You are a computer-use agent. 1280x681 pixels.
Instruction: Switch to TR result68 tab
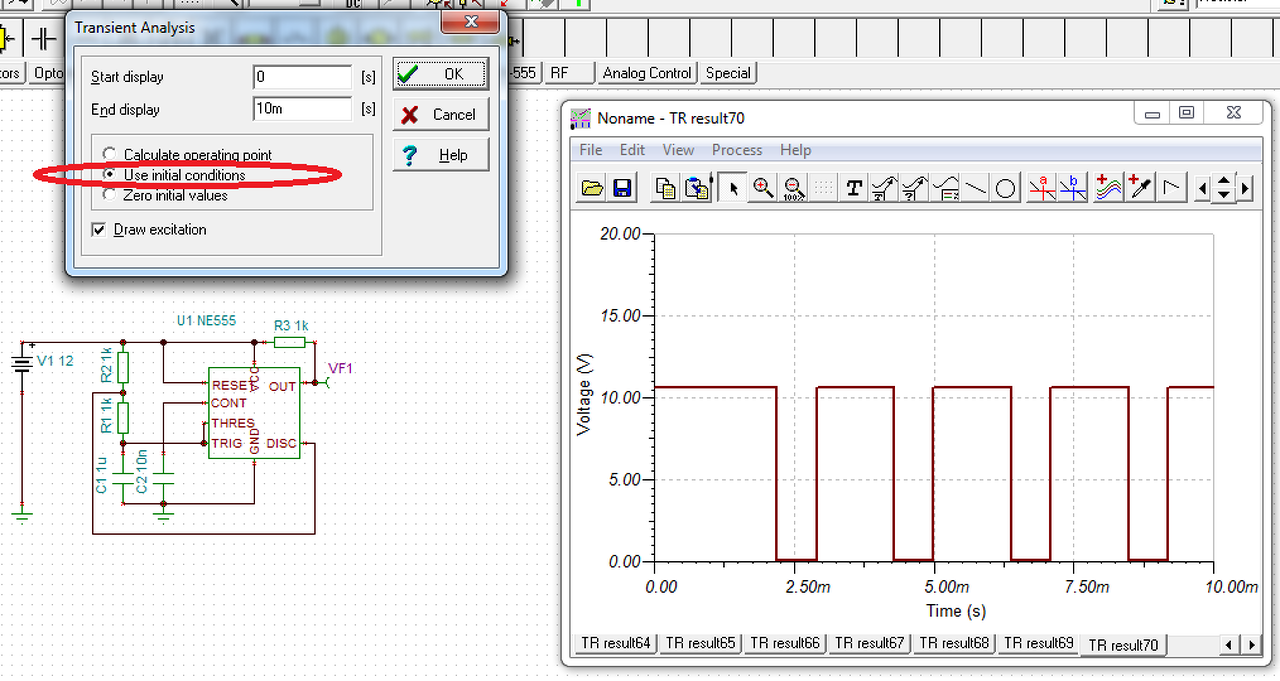(x=954, y=643)
